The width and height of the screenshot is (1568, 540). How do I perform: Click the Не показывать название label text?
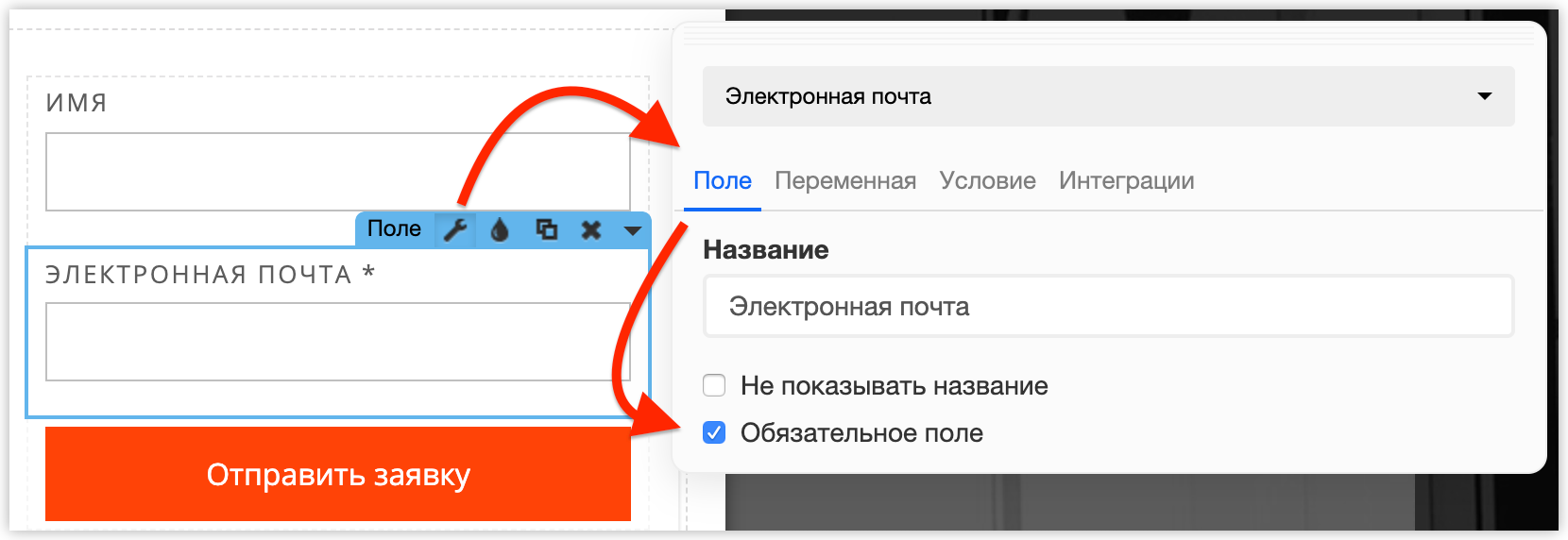[x=894, y=385]
